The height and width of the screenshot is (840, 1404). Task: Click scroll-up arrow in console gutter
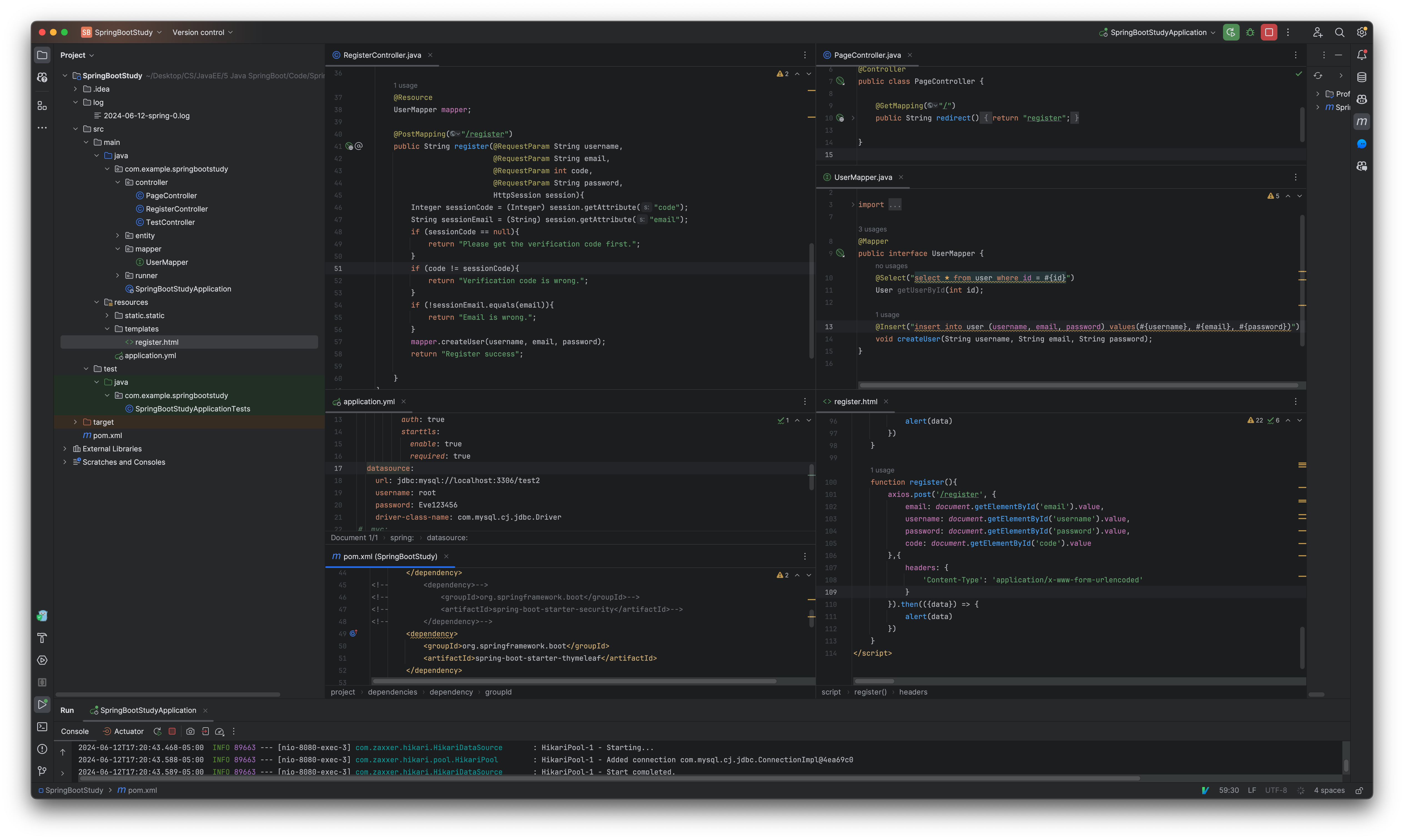point(63,752)
